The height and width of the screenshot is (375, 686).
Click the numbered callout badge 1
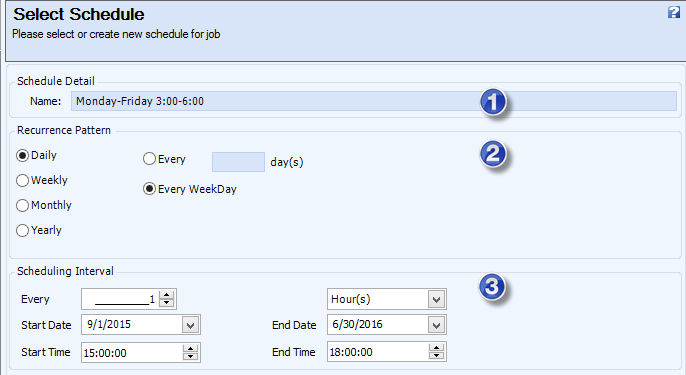point(493,102)
